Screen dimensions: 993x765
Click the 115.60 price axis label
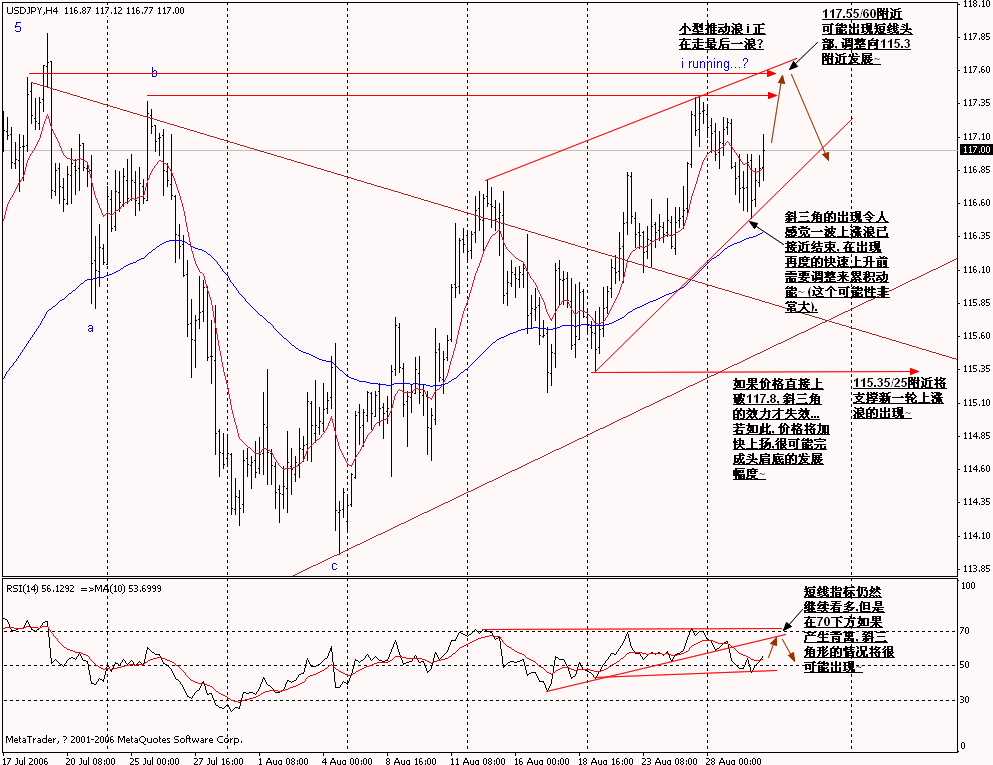(x=976, y=336)
